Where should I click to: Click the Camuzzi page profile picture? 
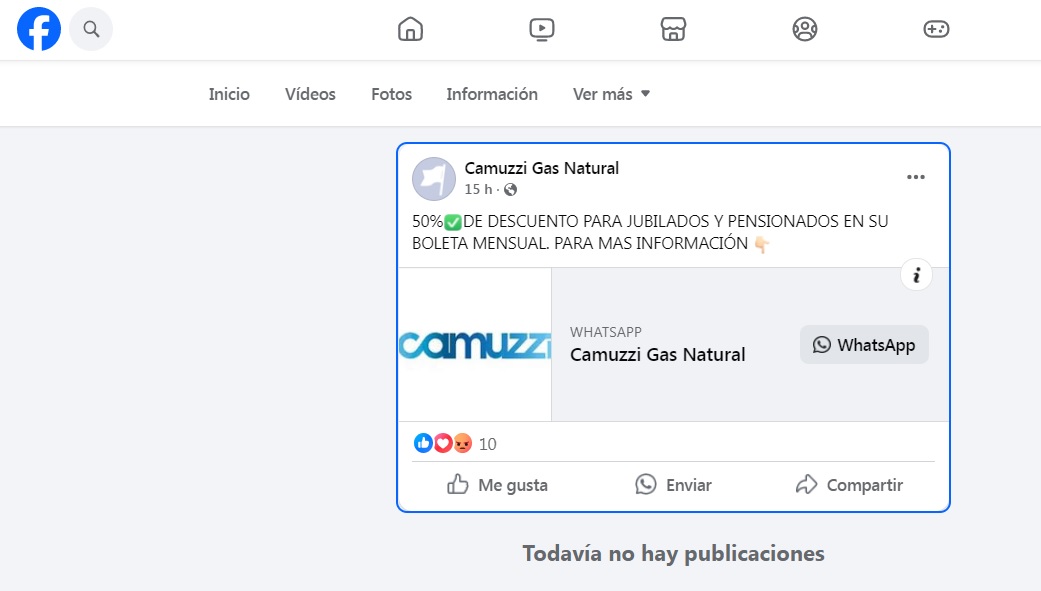[434, 179]
